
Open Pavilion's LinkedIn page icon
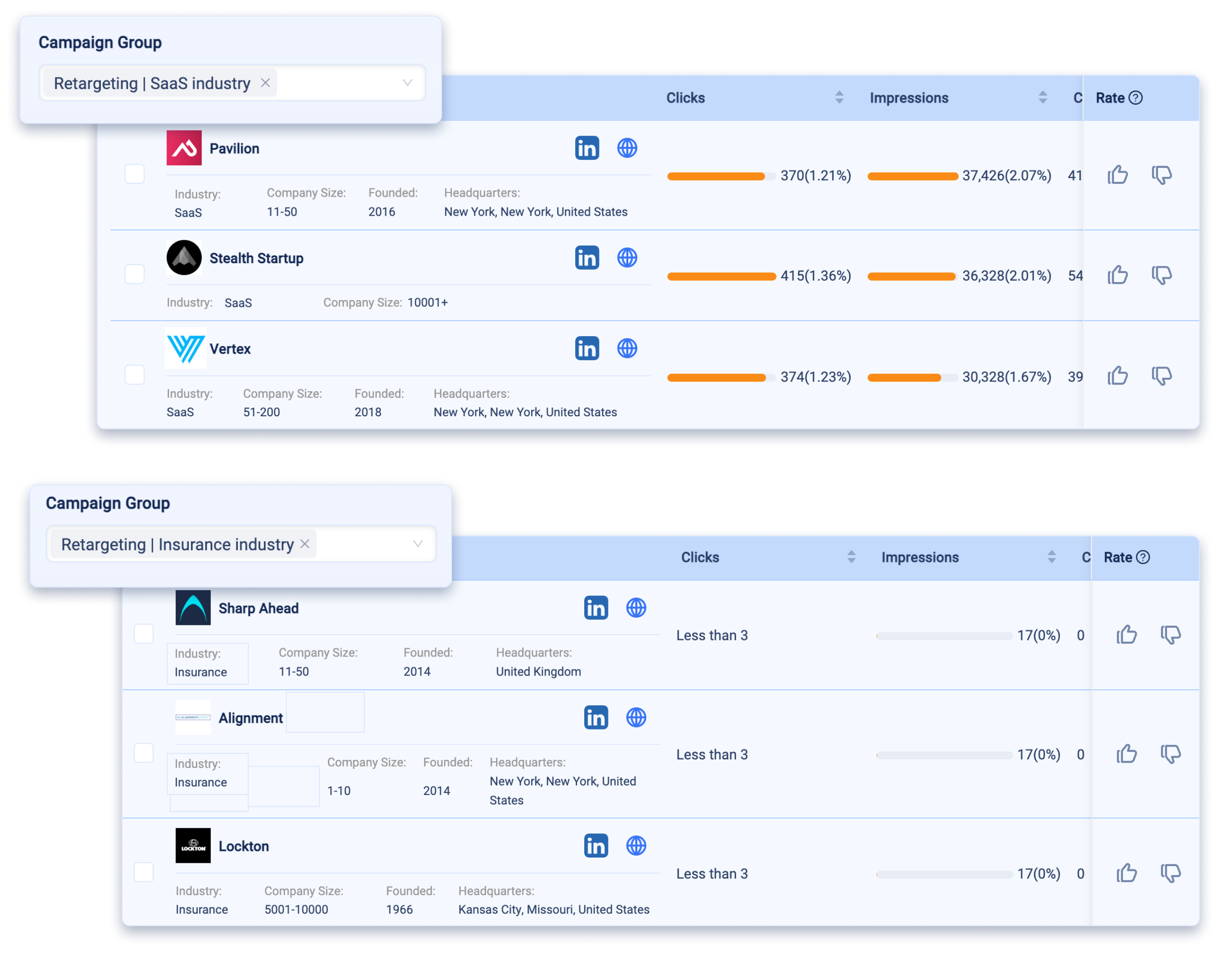tap(587, 148)
